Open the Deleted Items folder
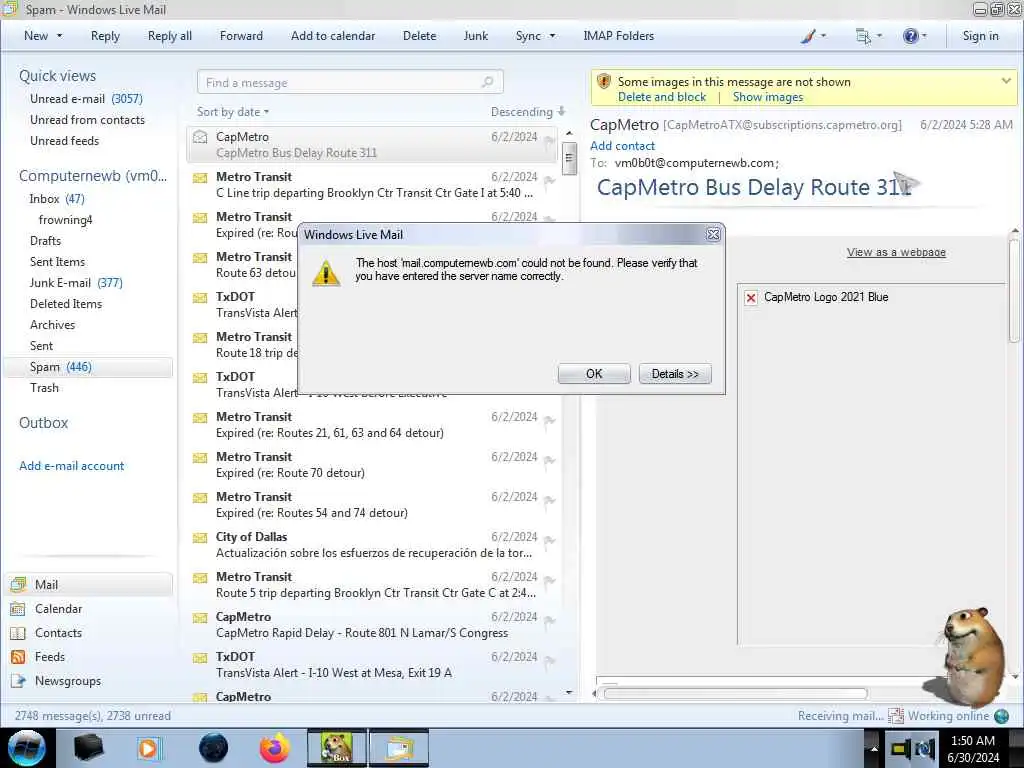1024x768 pixels. pos(66,304)
